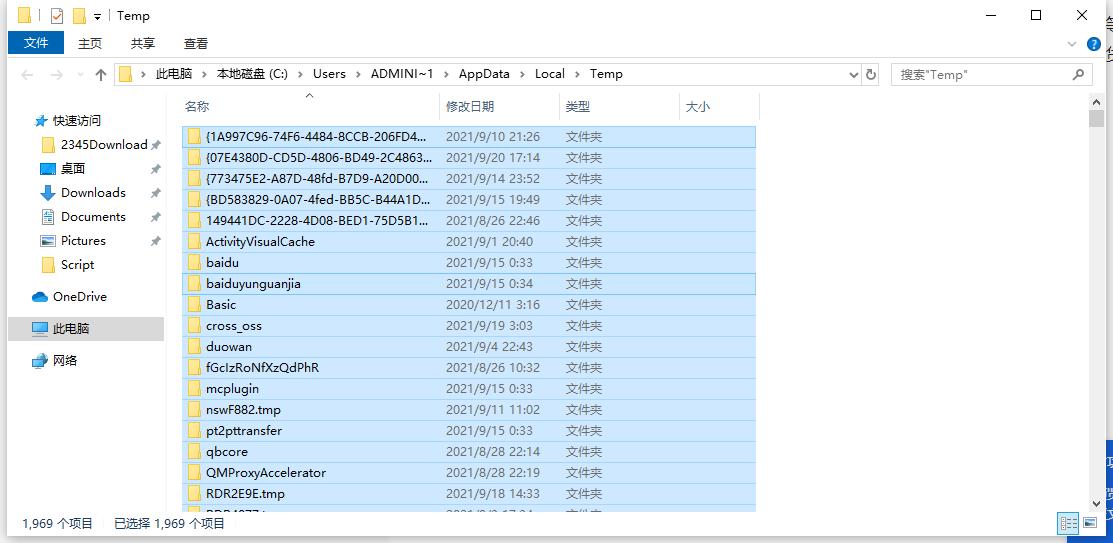
Task: Switch to details view in status bar
Action: pos(1069,523)
